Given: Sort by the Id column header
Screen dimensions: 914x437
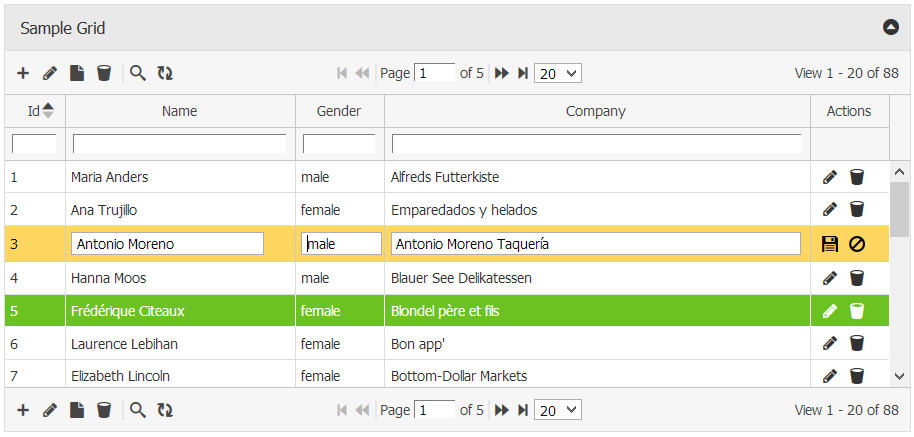Looking at the screenshot, I should 35,111.
